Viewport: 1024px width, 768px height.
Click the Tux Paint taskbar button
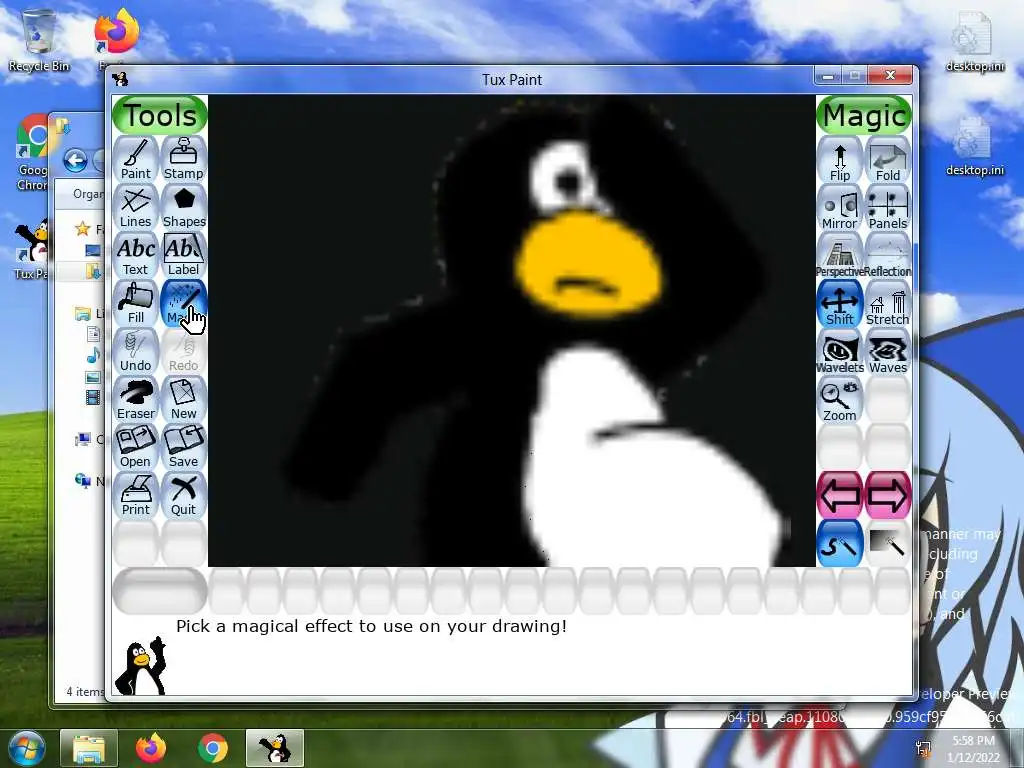(275, 748)
